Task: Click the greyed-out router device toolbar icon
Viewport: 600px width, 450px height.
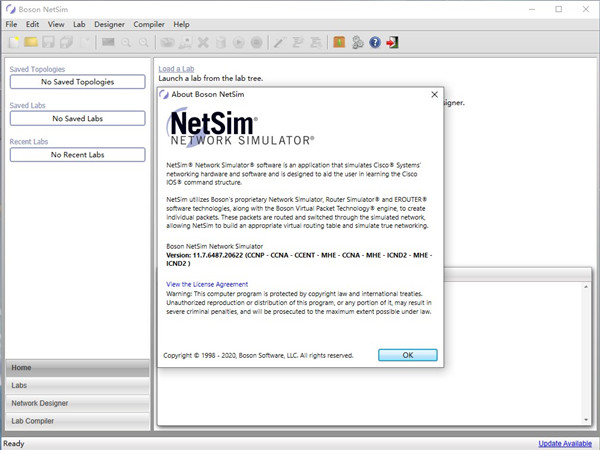Action: tap(167, 42)
